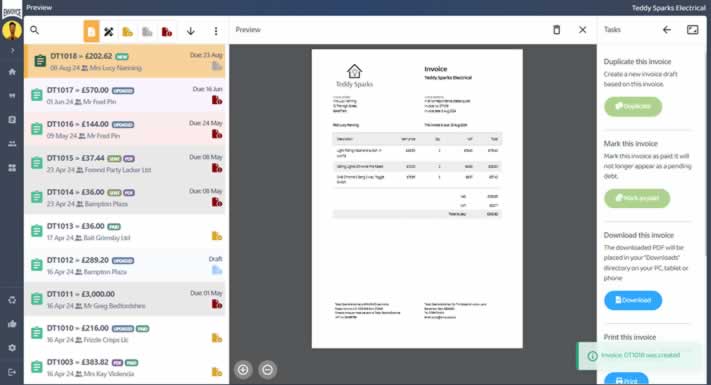The image size is (711, 385).
Task: Toggle the yellow folder filter icon
Action: point(128,32)
